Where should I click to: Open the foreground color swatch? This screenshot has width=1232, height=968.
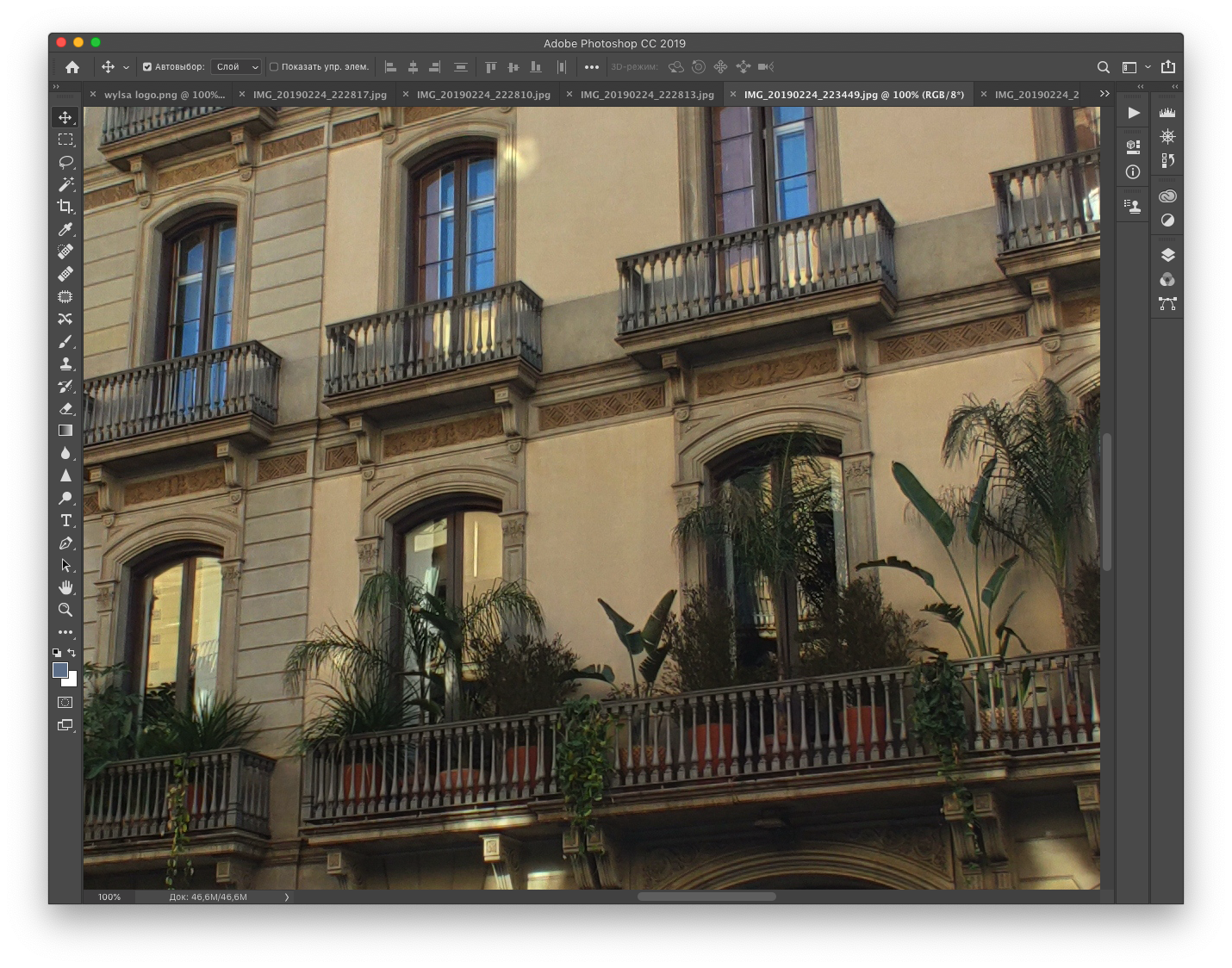click(60, 670)
